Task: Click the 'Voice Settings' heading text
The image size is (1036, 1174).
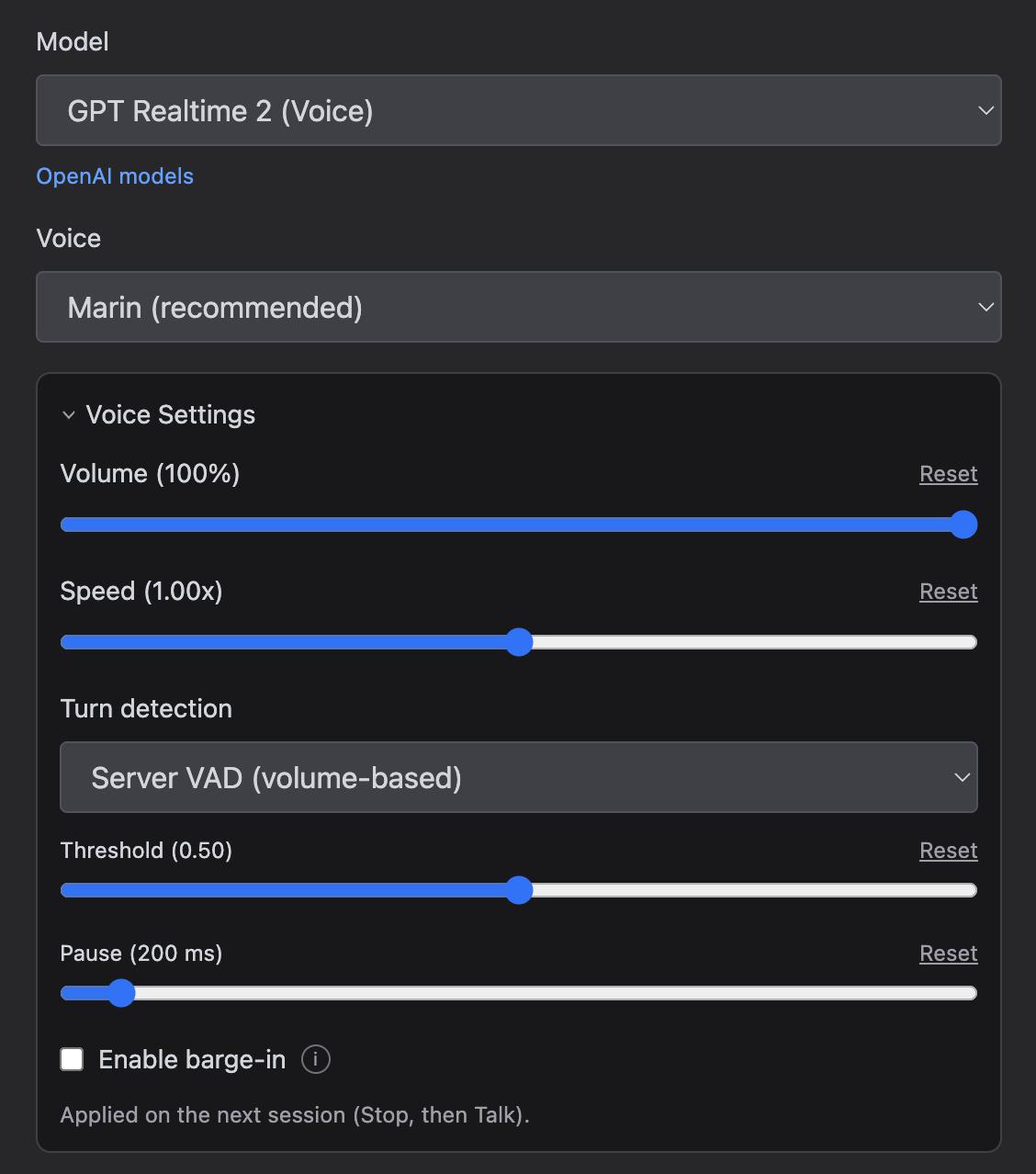Action: click(x=171, y=415)
